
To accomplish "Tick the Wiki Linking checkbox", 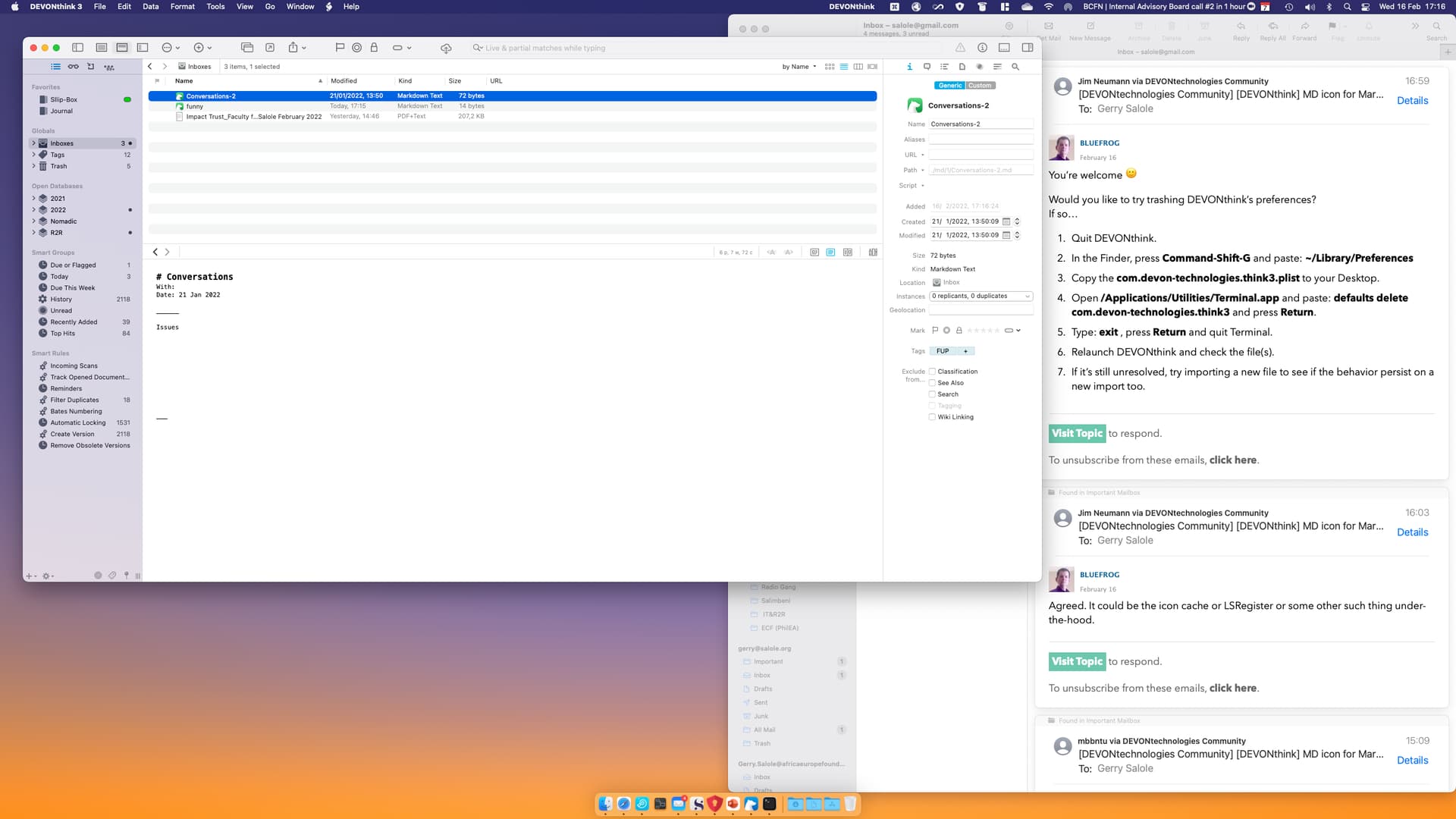I will click(932, 417).
